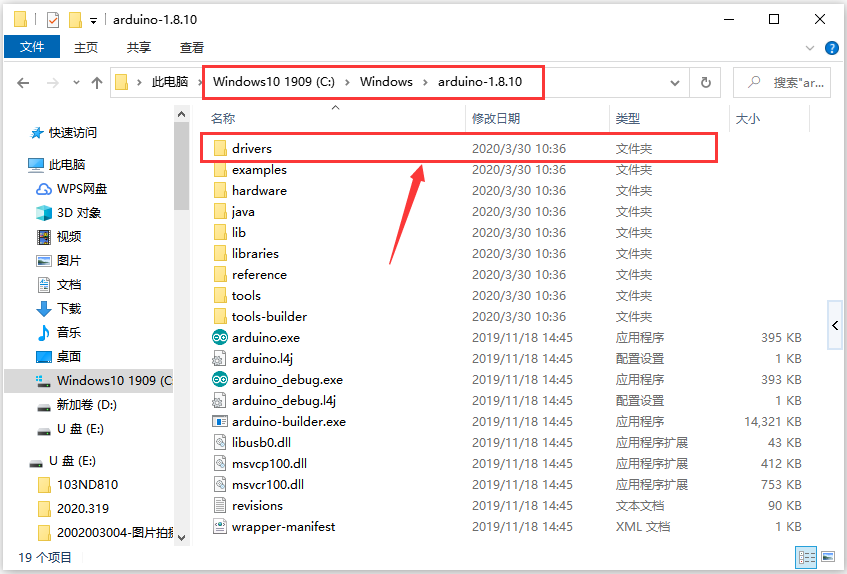Open 桌面 in navigation pane
Screen dimensions: 847x574
pos(69,356)
